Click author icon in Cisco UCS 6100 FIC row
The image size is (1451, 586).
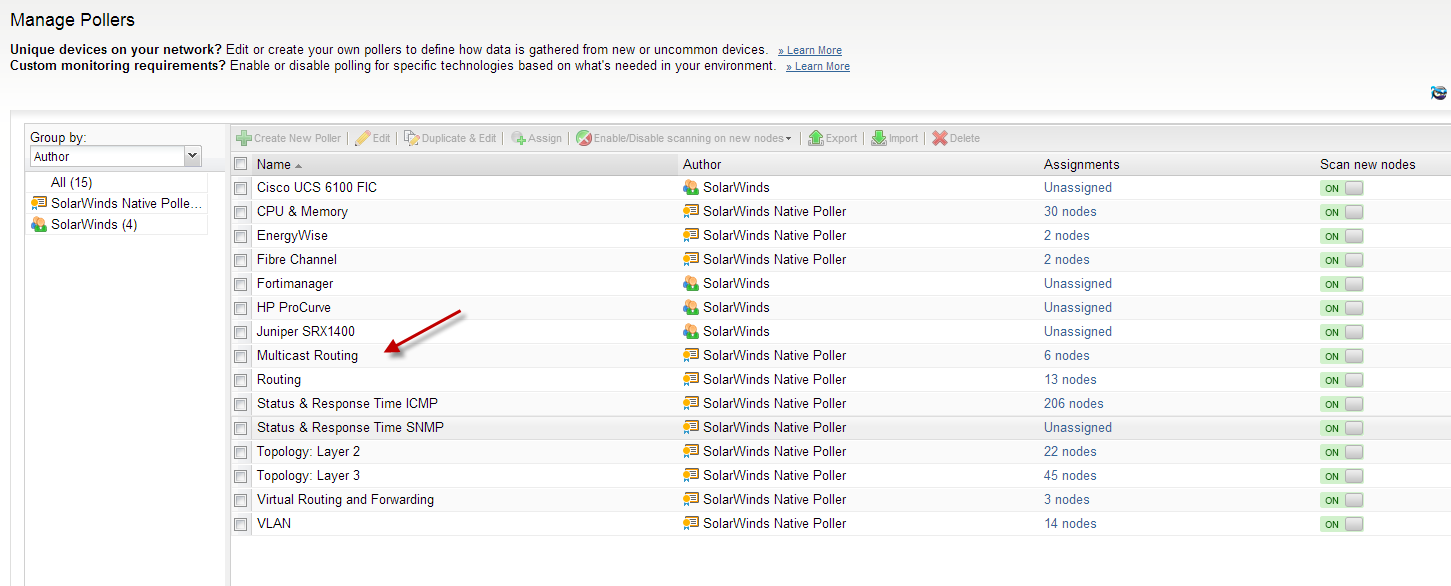pyautogui.click(x=691, y=187)
